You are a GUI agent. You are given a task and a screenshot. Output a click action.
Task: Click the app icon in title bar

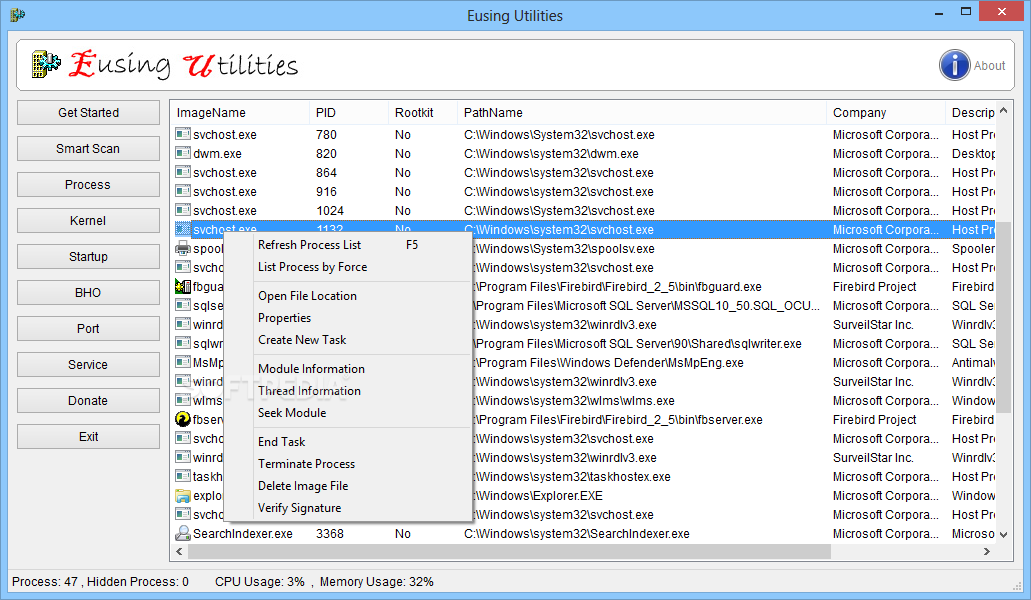tap(17, 15)
